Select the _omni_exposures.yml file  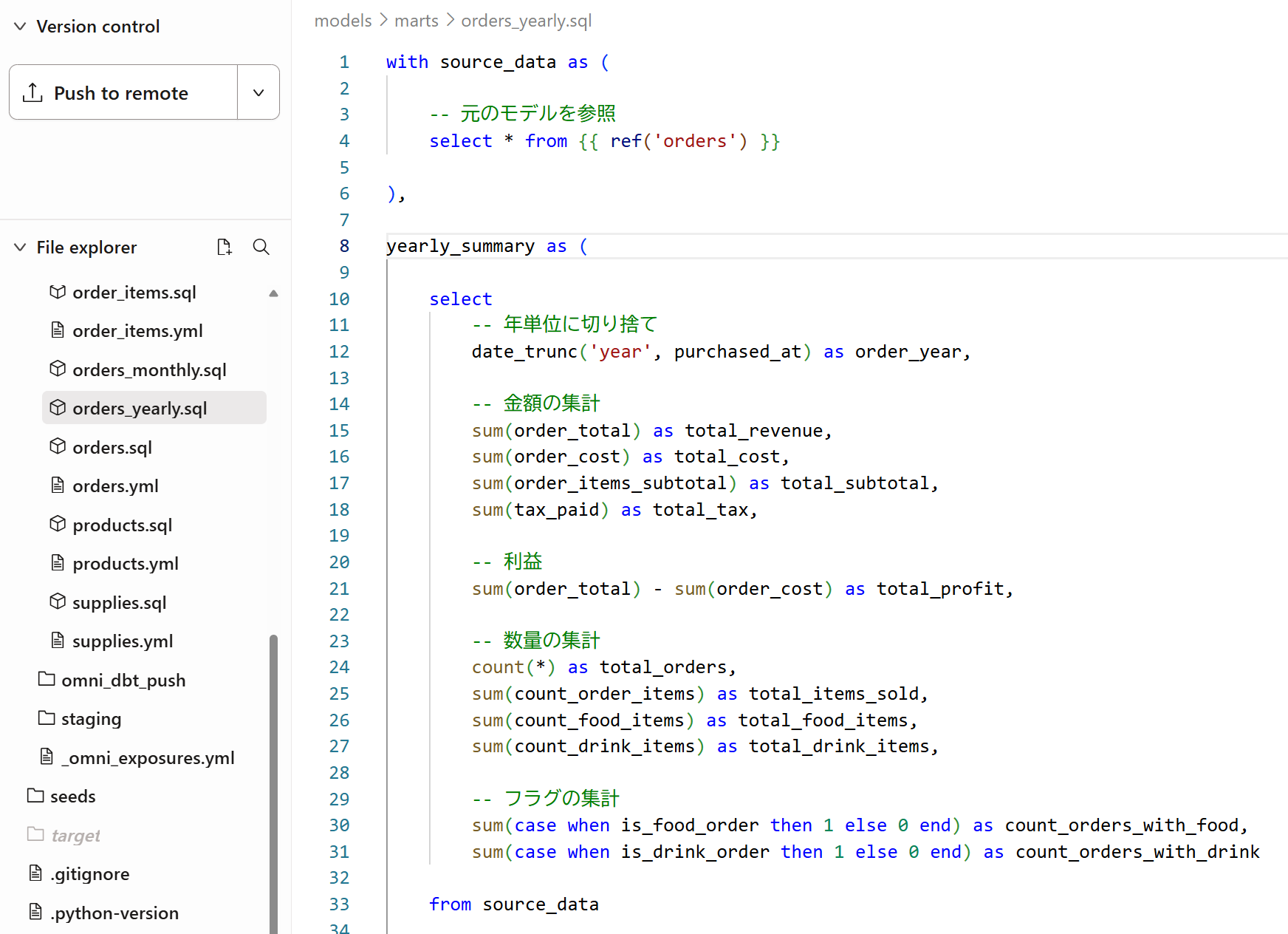click(x=148, y=758)
